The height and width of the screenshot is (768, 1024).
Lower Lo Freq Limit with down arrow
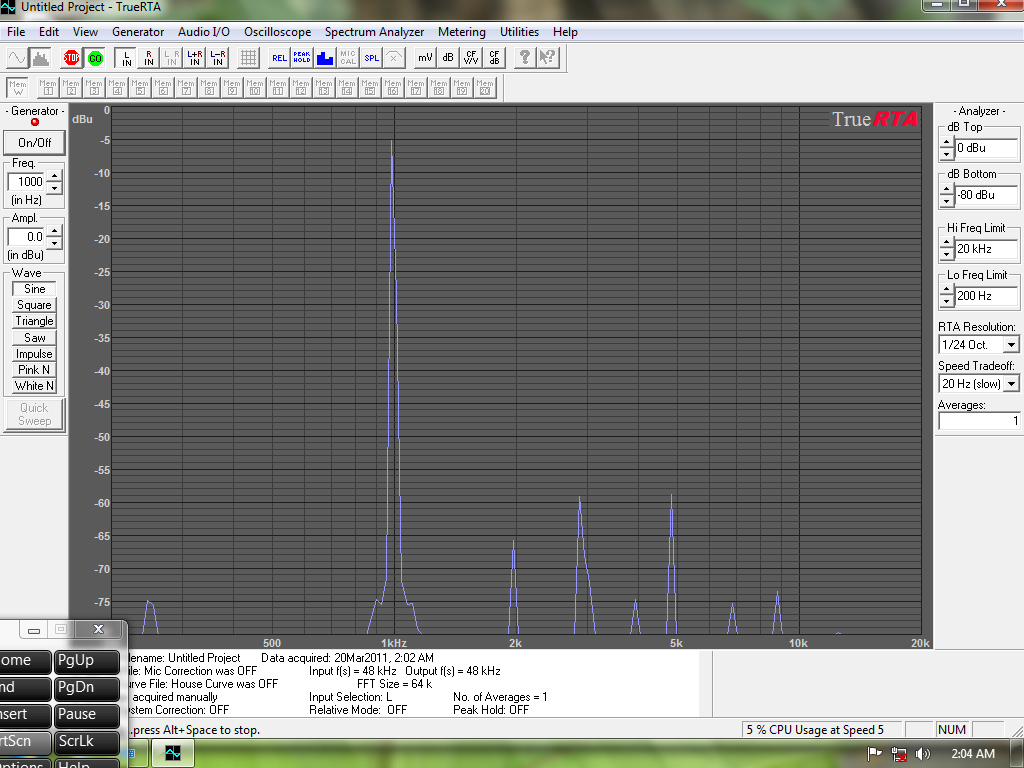tap(947, 302)
